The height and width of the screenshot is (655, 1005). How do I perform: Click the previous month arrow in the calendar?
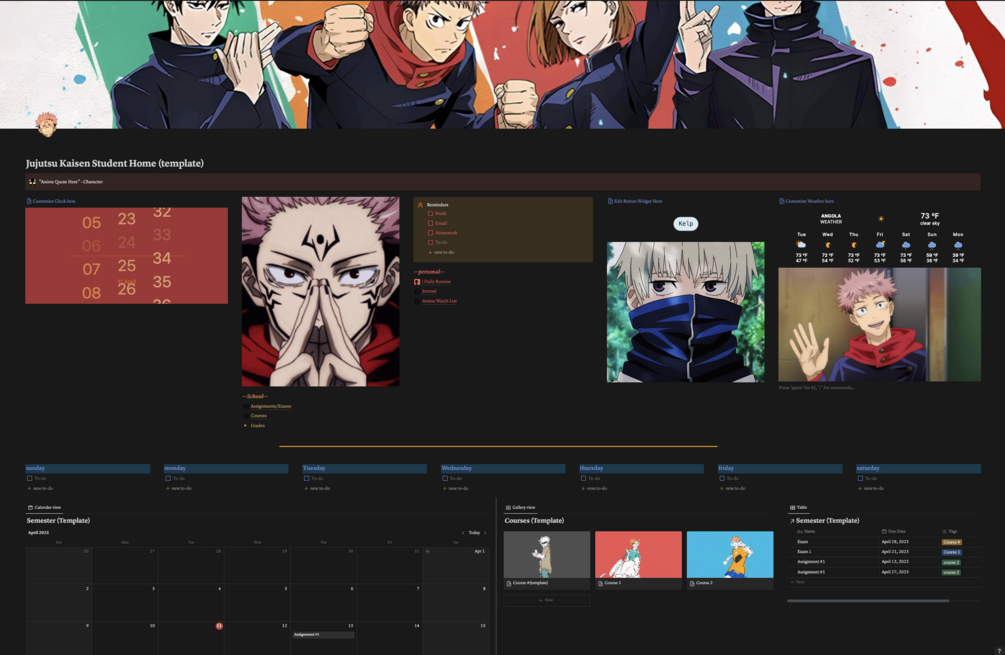463,533
